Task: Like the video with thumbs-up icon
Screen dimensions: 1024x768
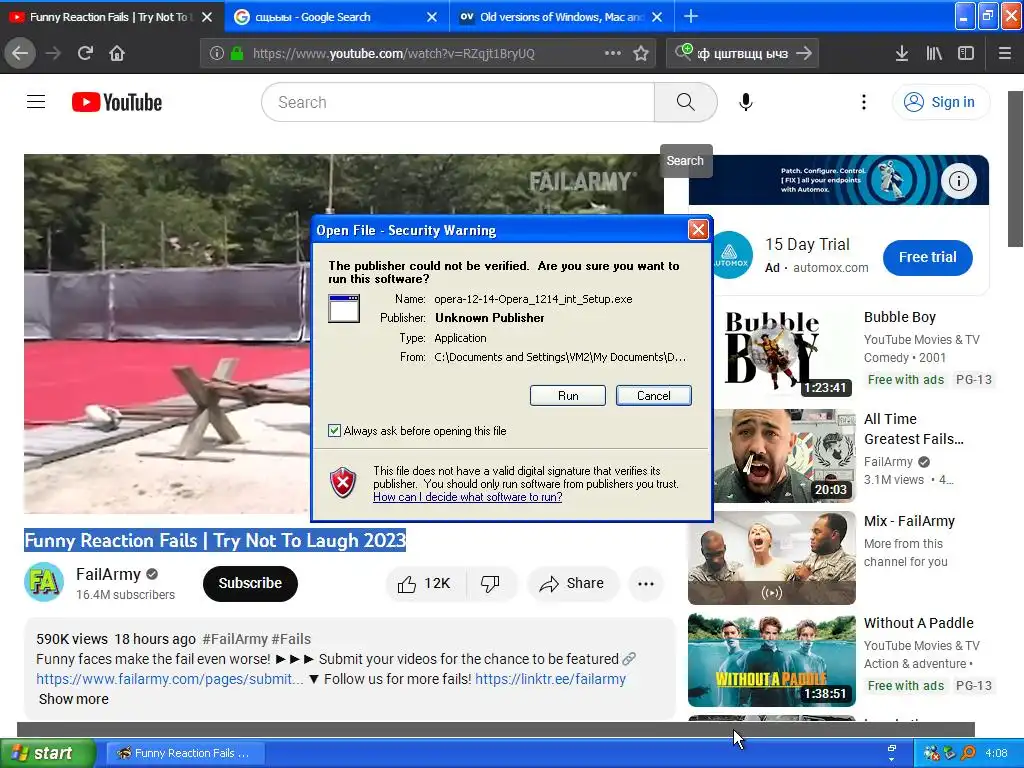Action: (x=407, y=584)
